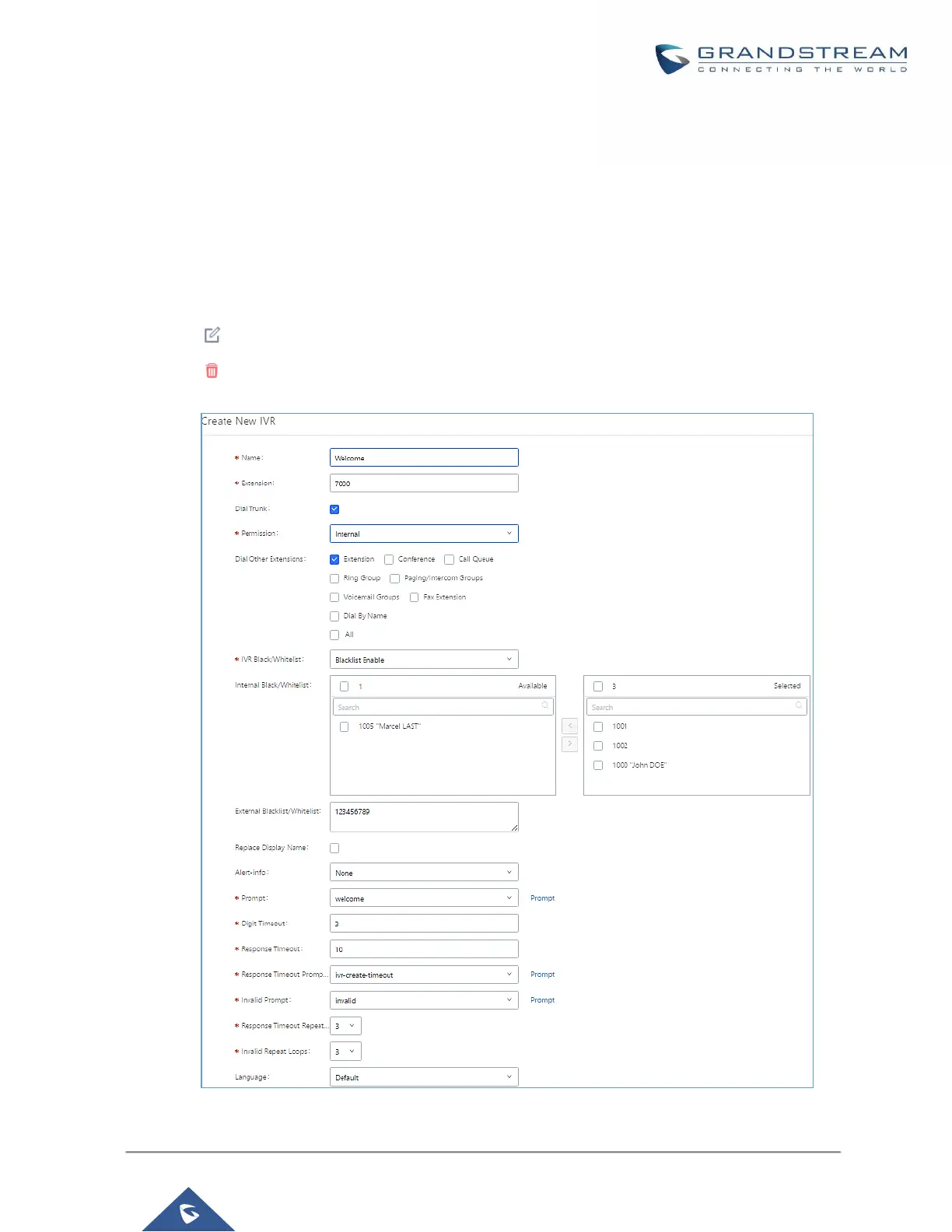Open the Permission dropdown
The width and height of the screenshot is (952, 1232).
pyautogui.click(x=424, y=534)
